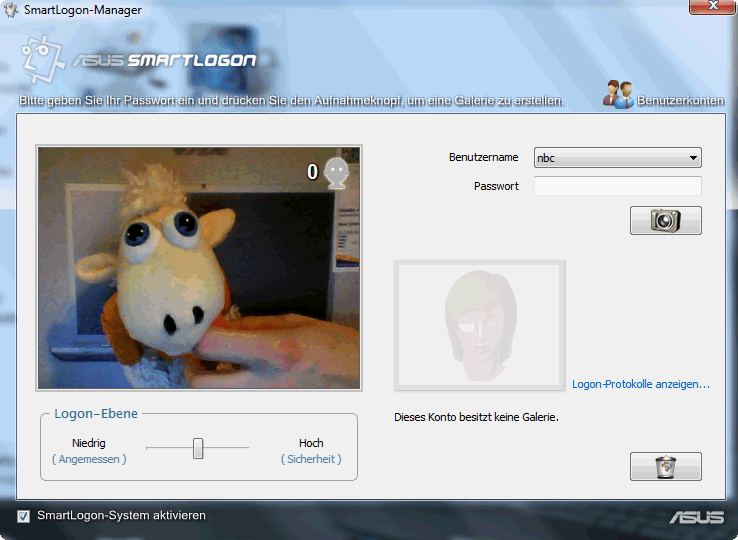Toggle SmartLogon-System aktivieren checkbox

click(24, 516)
